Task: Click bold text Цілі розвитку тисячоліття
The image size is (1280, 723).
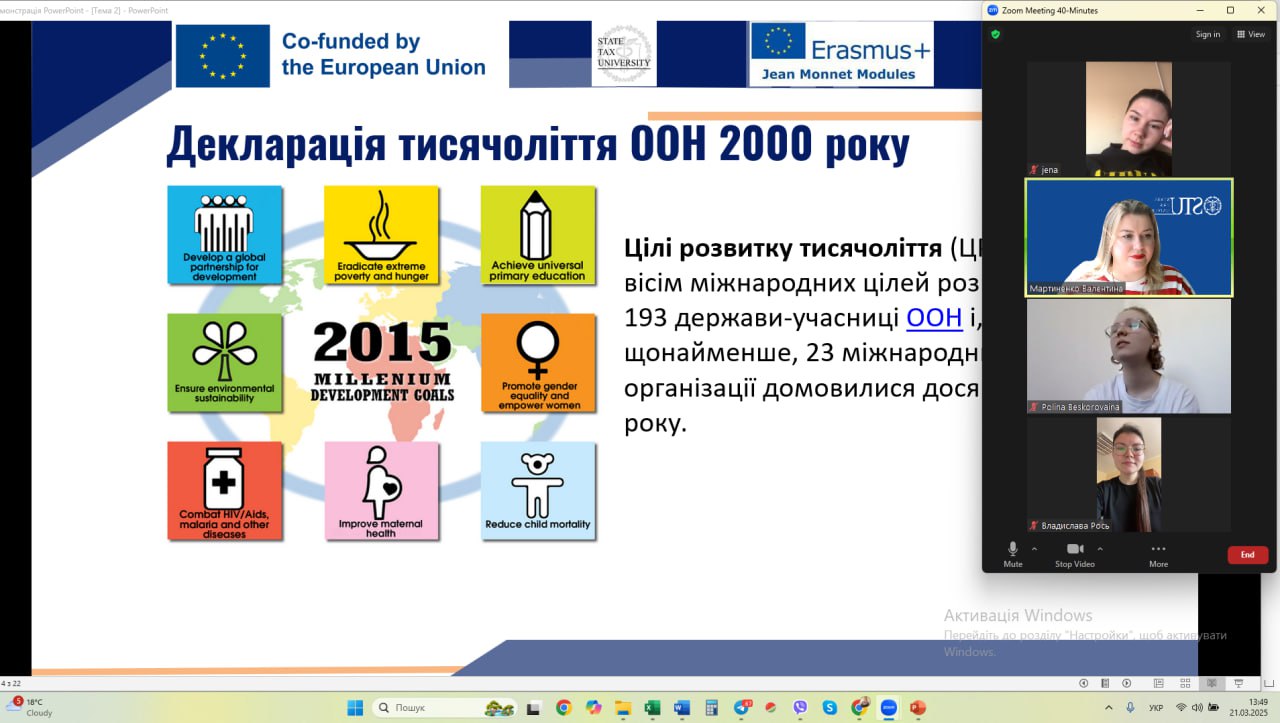Action: (783, 248)
